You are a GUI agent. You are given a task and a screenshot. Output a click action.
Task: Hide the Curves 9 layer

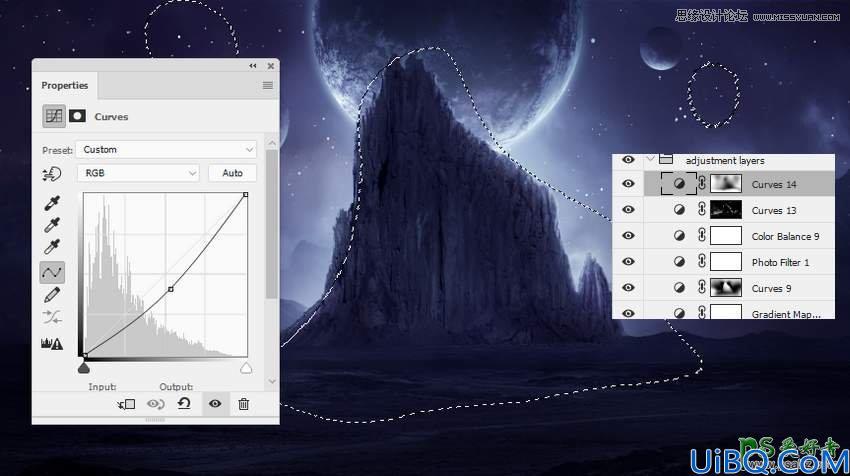628,288
